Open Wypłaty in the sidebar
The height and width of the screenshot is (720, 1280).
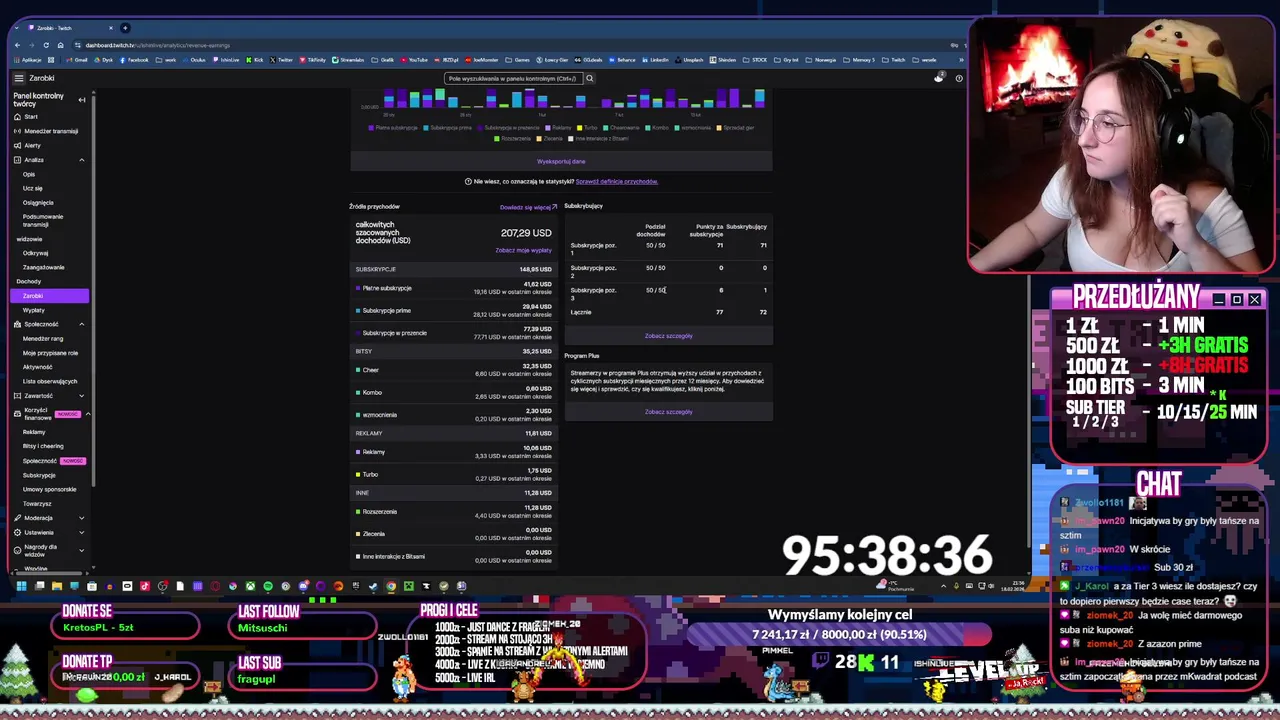[x=34, y=310]
